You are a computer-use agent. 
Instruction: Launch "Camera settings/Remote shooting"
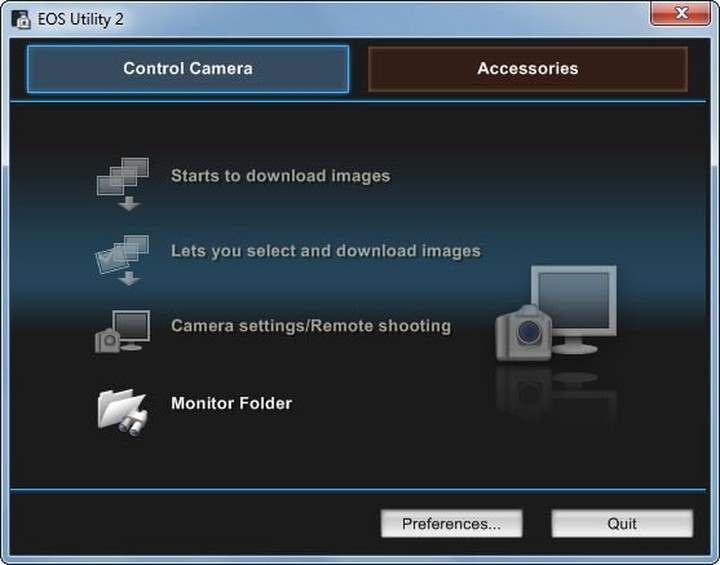pyautogui.click(x=310, y=326)
